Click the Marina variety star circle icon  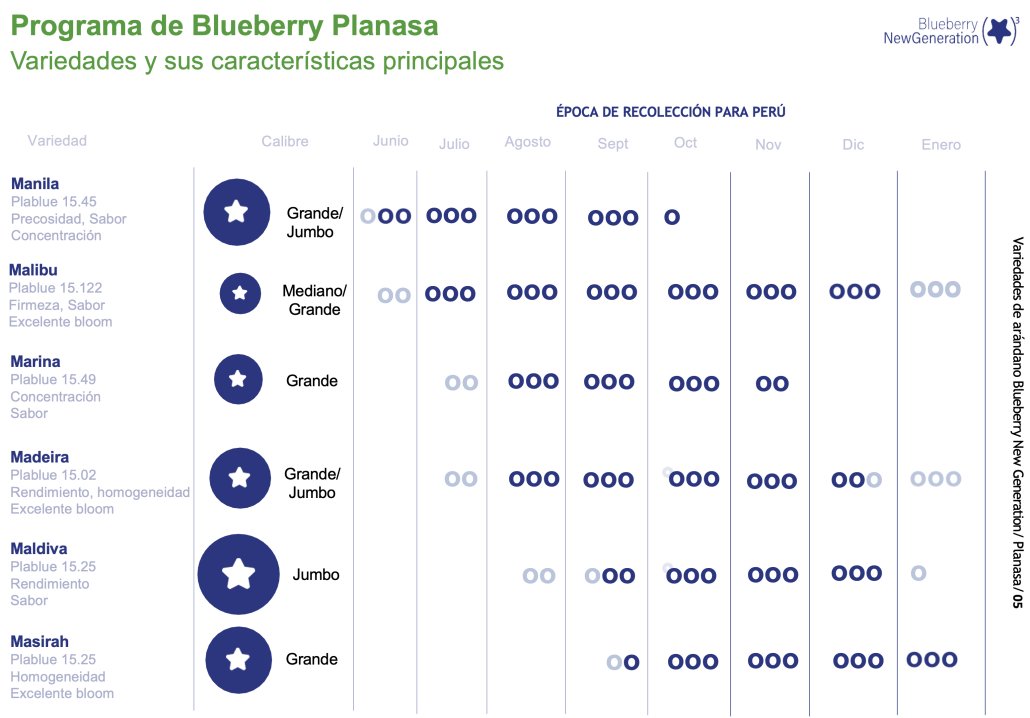tap(238, 380)
